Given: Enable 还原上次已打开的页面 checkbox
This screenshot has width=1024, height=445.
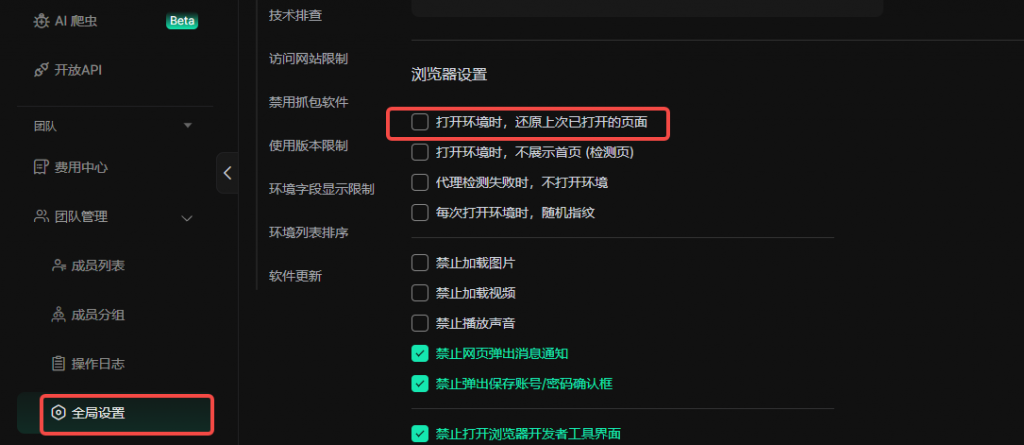Looking at the screenshot, I should 419,122.
